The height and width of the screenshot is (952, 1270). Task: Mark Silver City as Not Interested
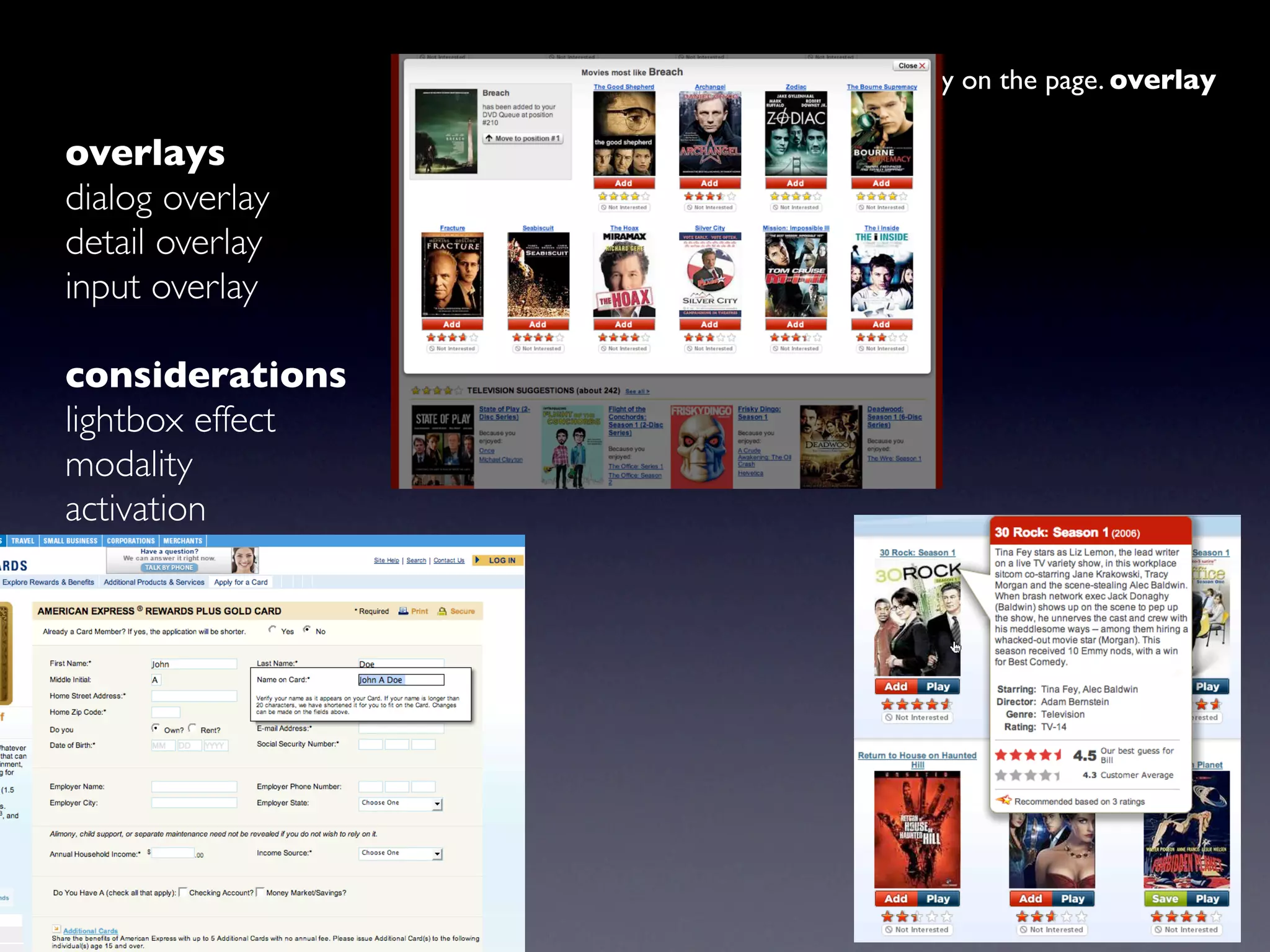[x=709, y=349]
